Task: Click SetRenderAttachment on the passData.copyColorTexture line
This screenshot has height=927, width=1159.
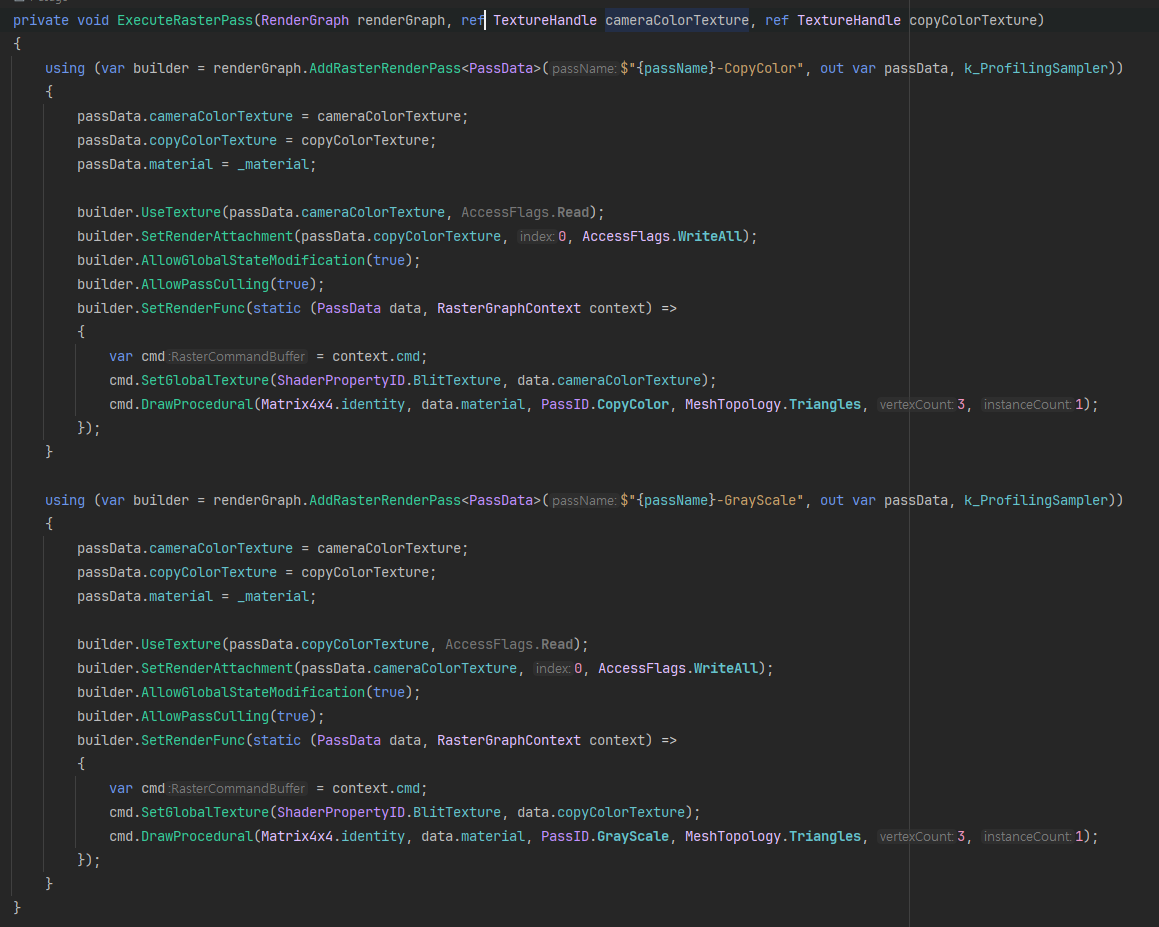Action: (217, 236)
